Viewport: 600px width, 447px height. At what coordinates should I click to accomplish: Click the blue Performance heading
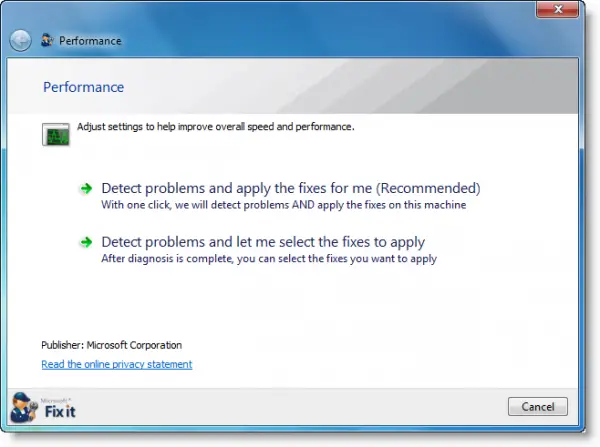click(83, 87)
